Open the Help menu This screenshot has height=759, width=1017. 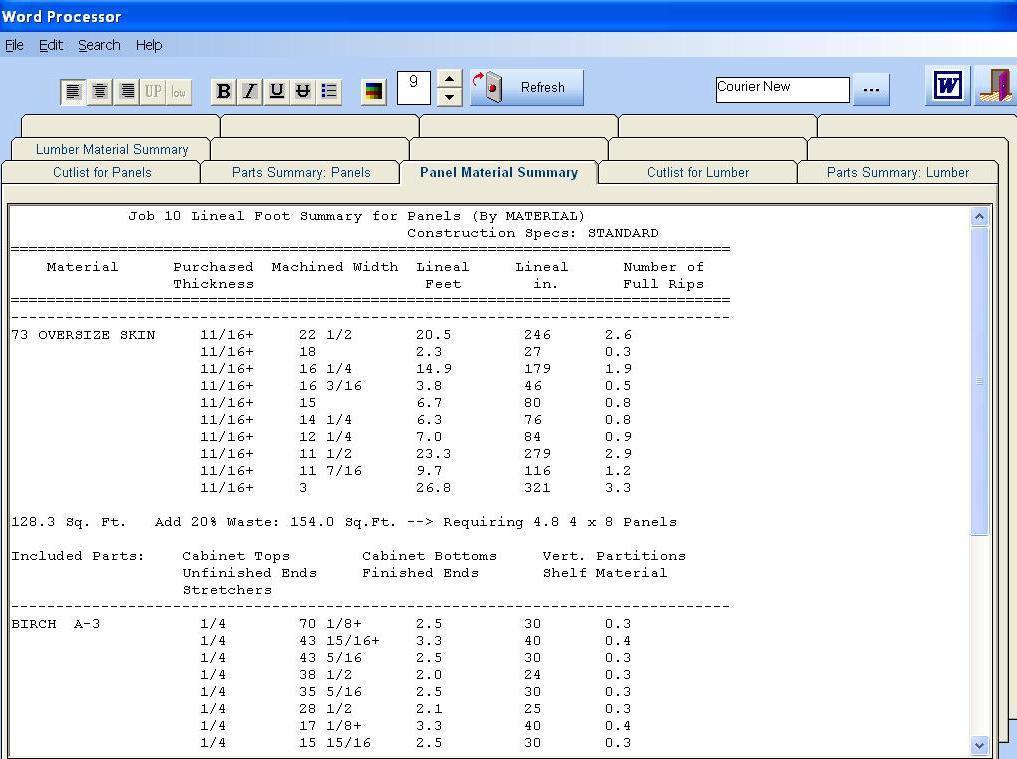(x=149, y=45)
